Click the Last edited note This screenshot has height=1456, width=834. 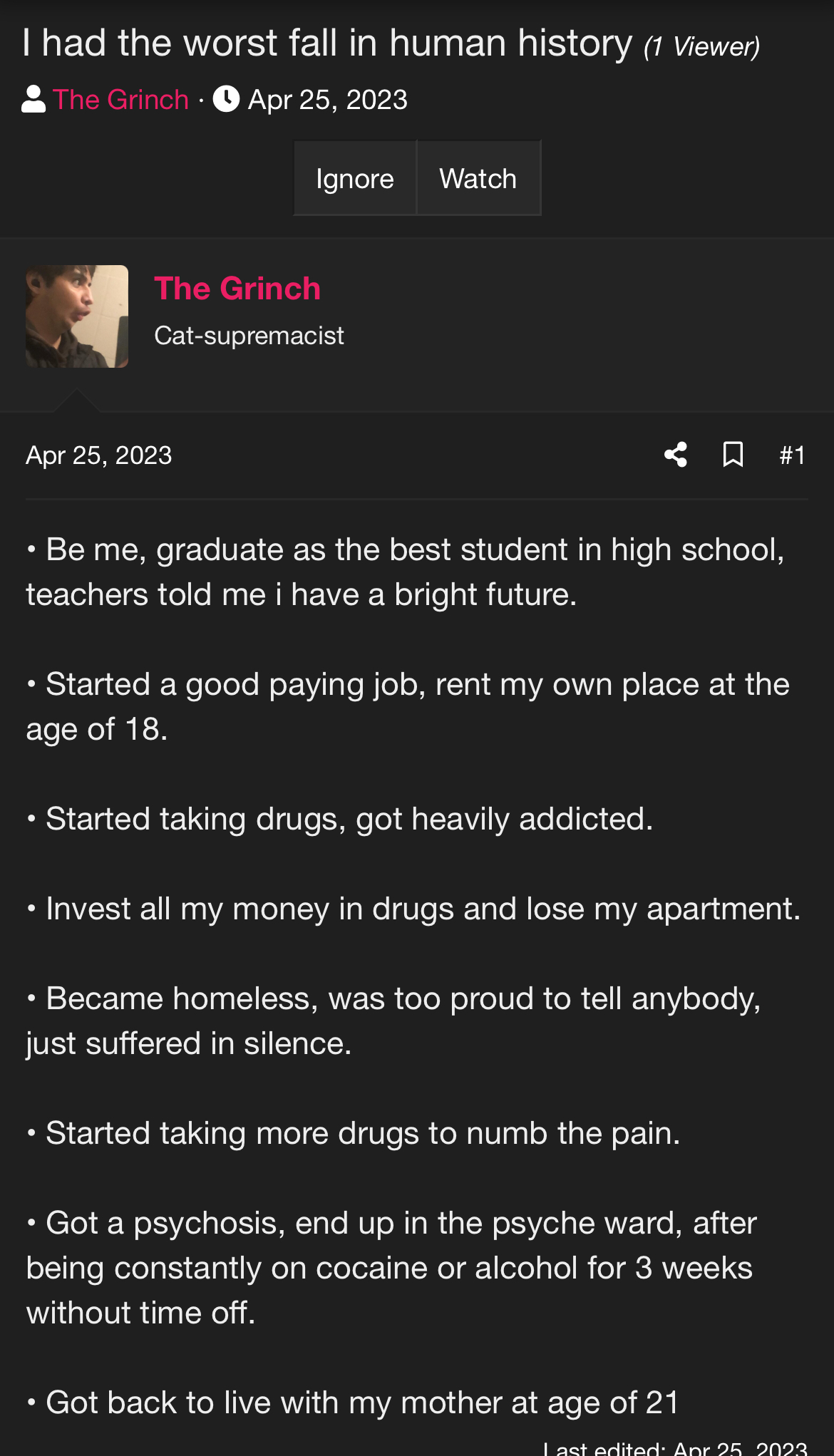(x=674, y=1448)
